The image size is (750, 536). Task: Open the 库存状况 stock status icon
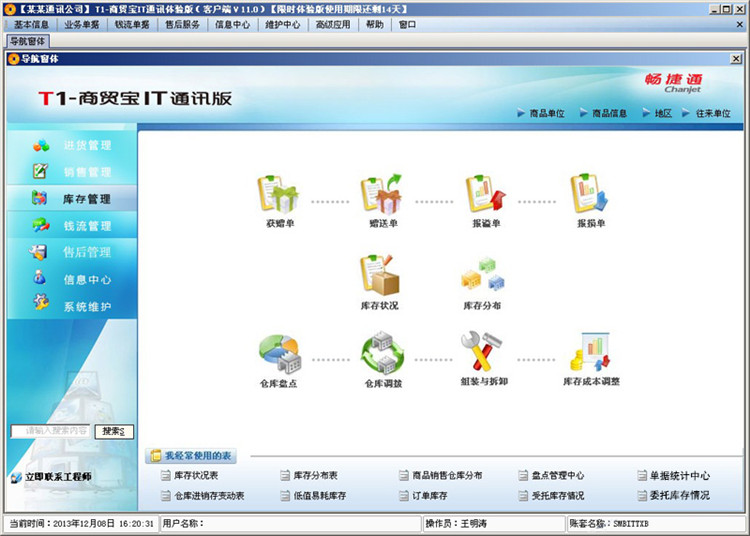[380, 275]
